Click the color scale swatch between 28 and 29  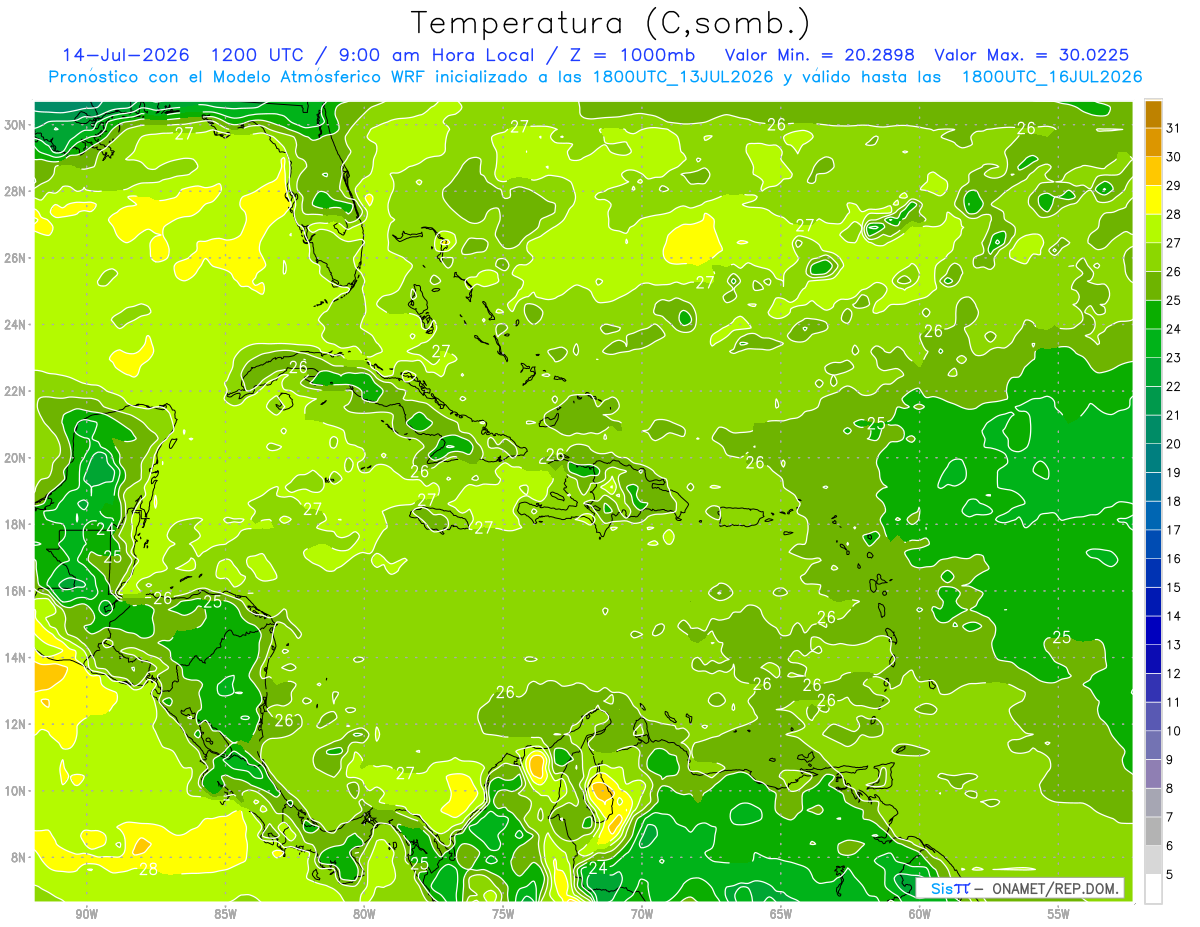click(1153, 201)
